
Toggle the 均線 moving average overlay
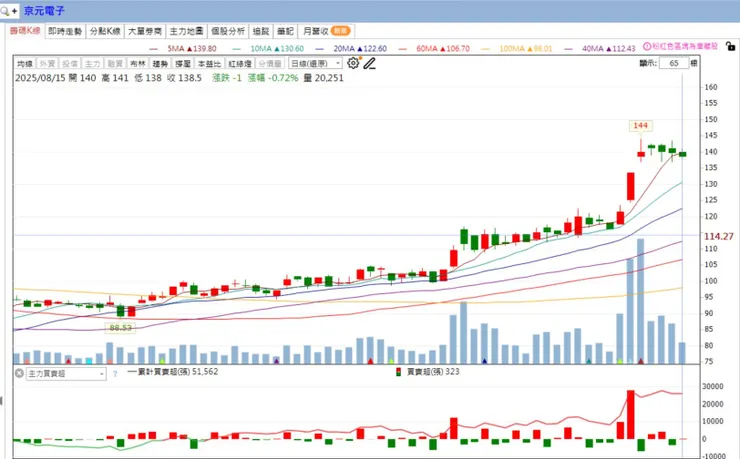pos(25,63)
